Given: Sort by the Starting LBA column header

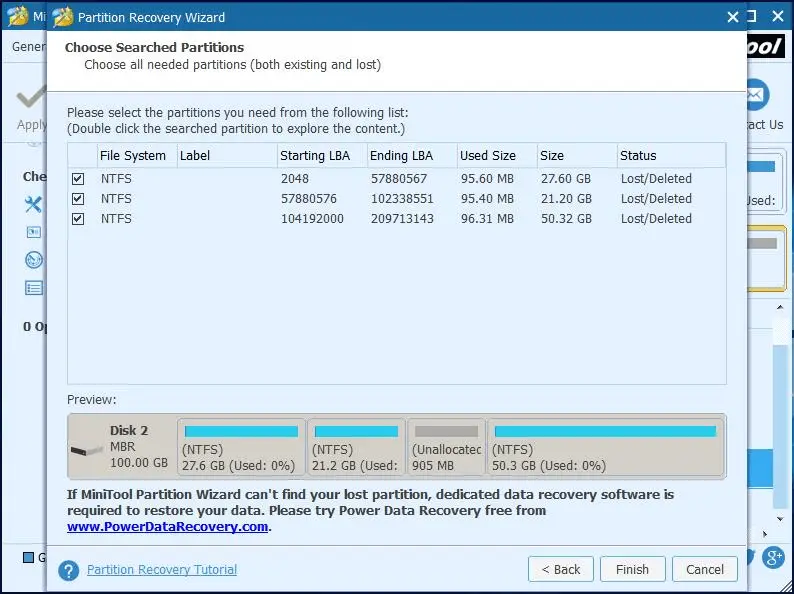Looking at the screenshot, I should pyautogui.click(x=322, y=155).
